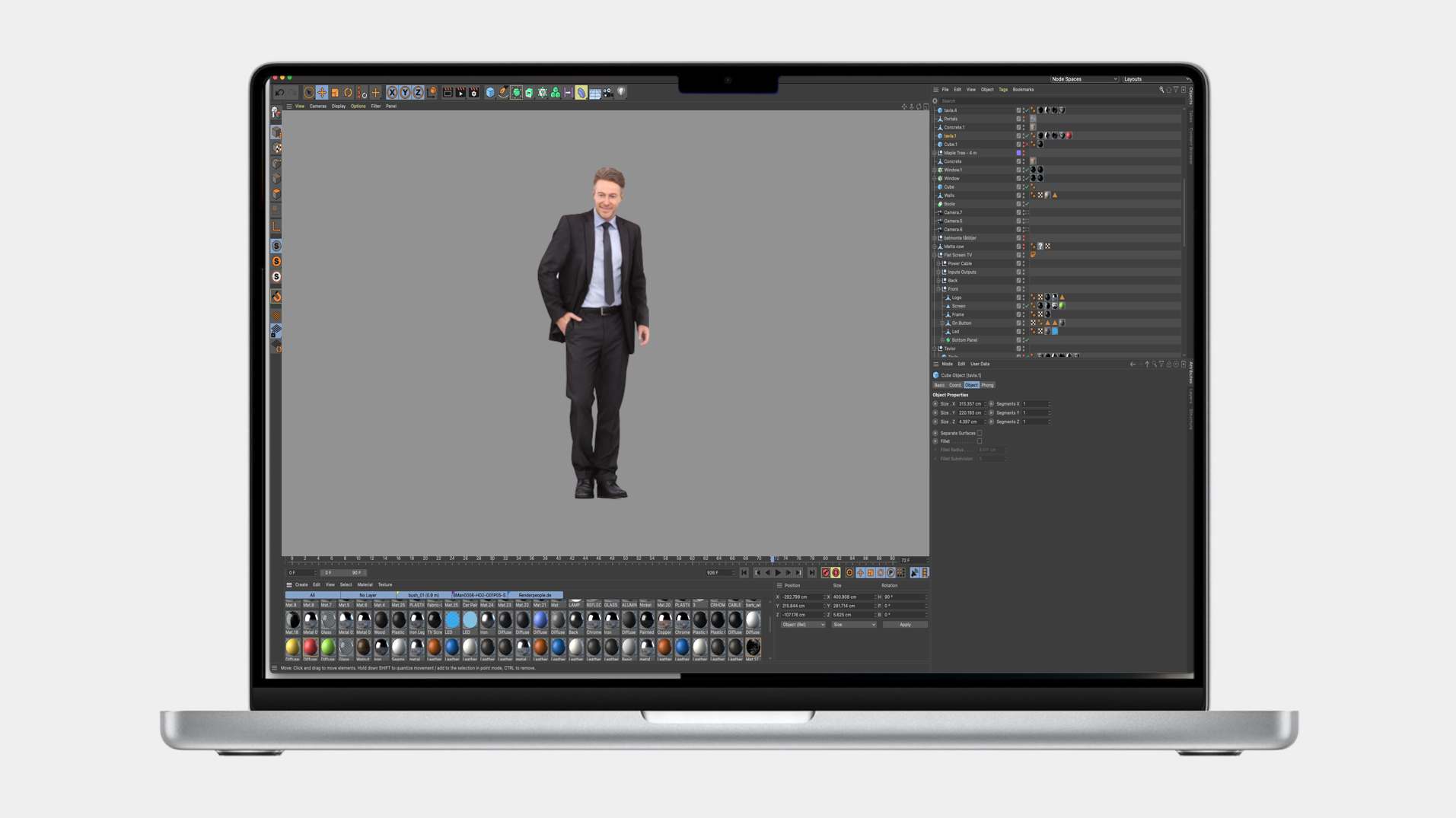Toggle X axis lock
This screenshot has width=1456, height=818.
[392, 93]
